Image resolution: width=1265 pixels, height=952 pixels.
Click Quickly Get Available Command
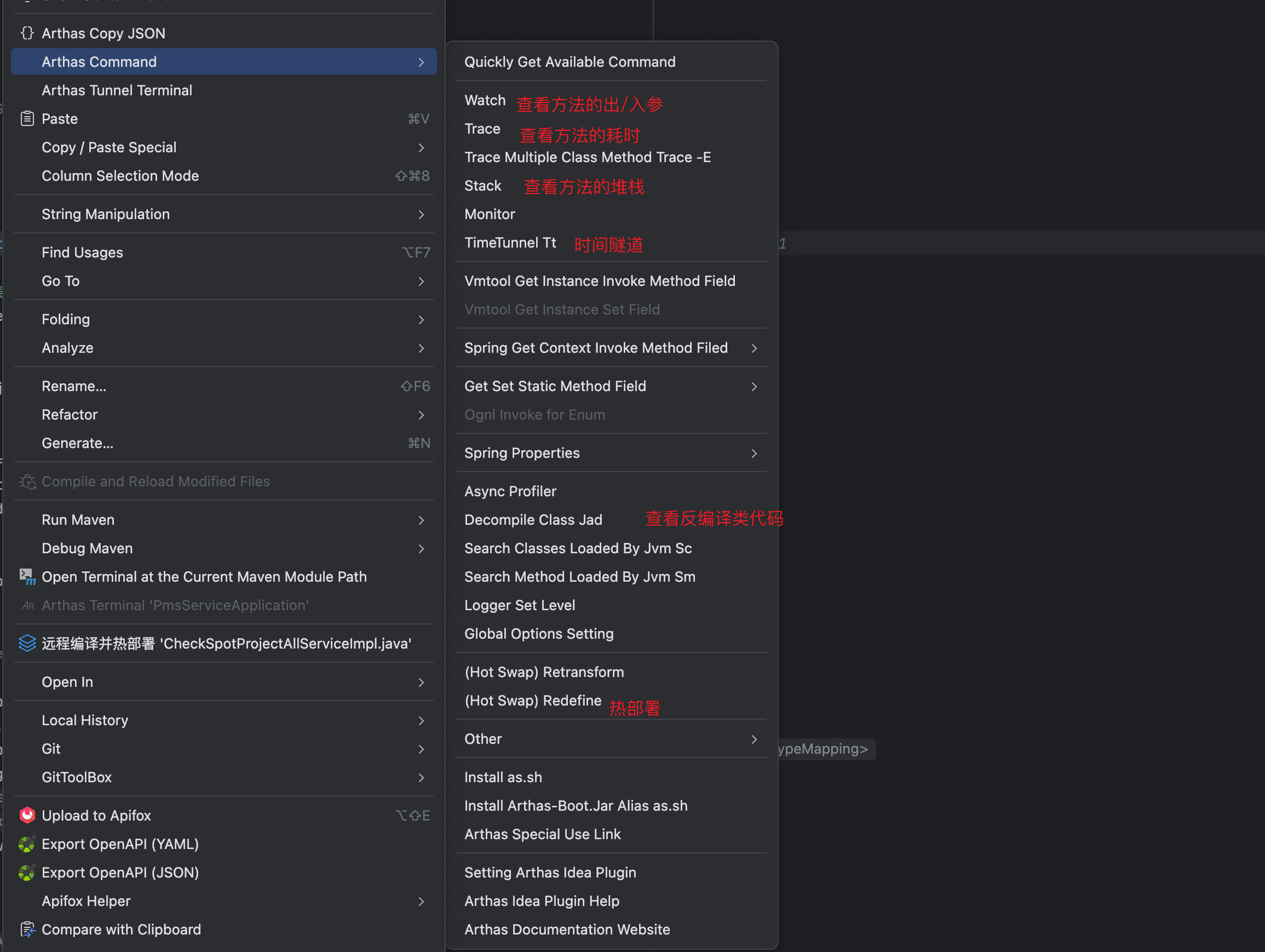pos(569,62)
